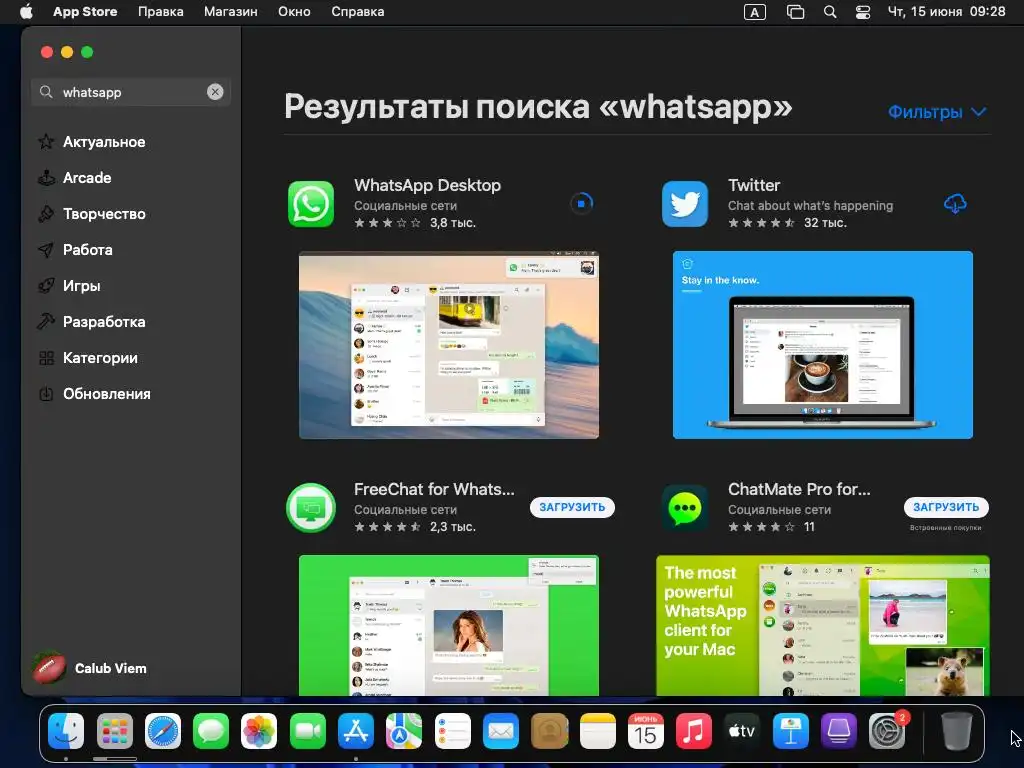Screen dimensions: 1024x768
Task: Open the Окно menu
Action: (x=294, y=12)
